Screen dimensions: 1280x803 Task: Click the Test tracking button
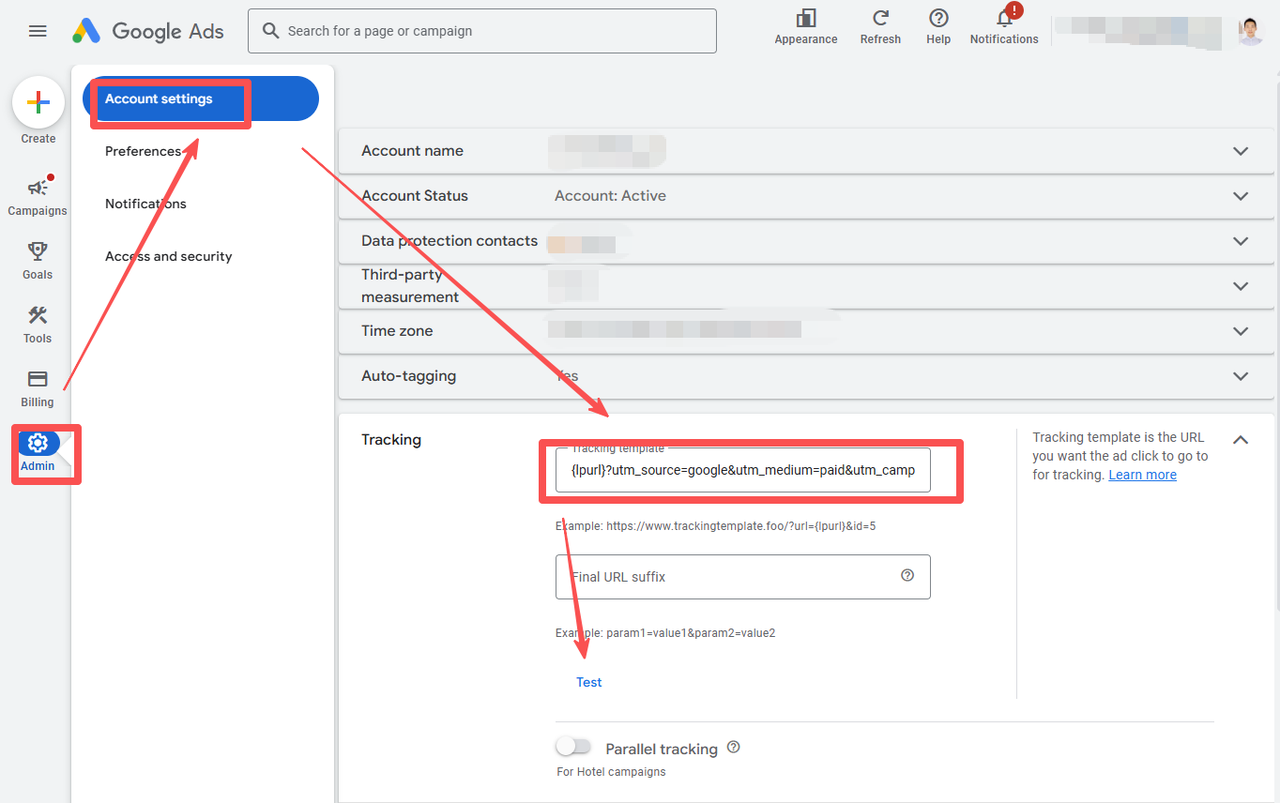[589, 682]
